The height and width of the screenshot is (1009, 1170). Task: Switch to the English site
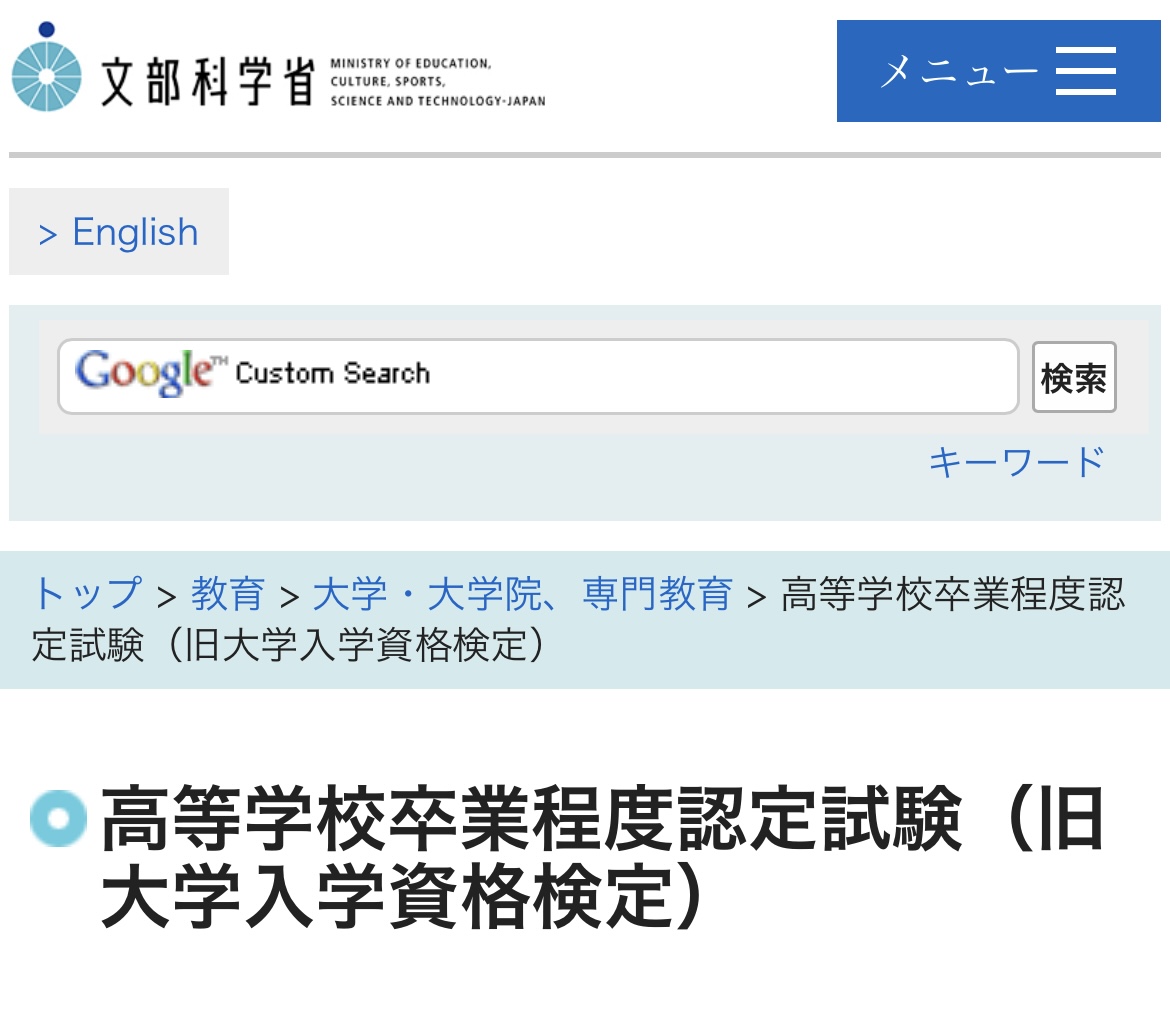point(119,231)
